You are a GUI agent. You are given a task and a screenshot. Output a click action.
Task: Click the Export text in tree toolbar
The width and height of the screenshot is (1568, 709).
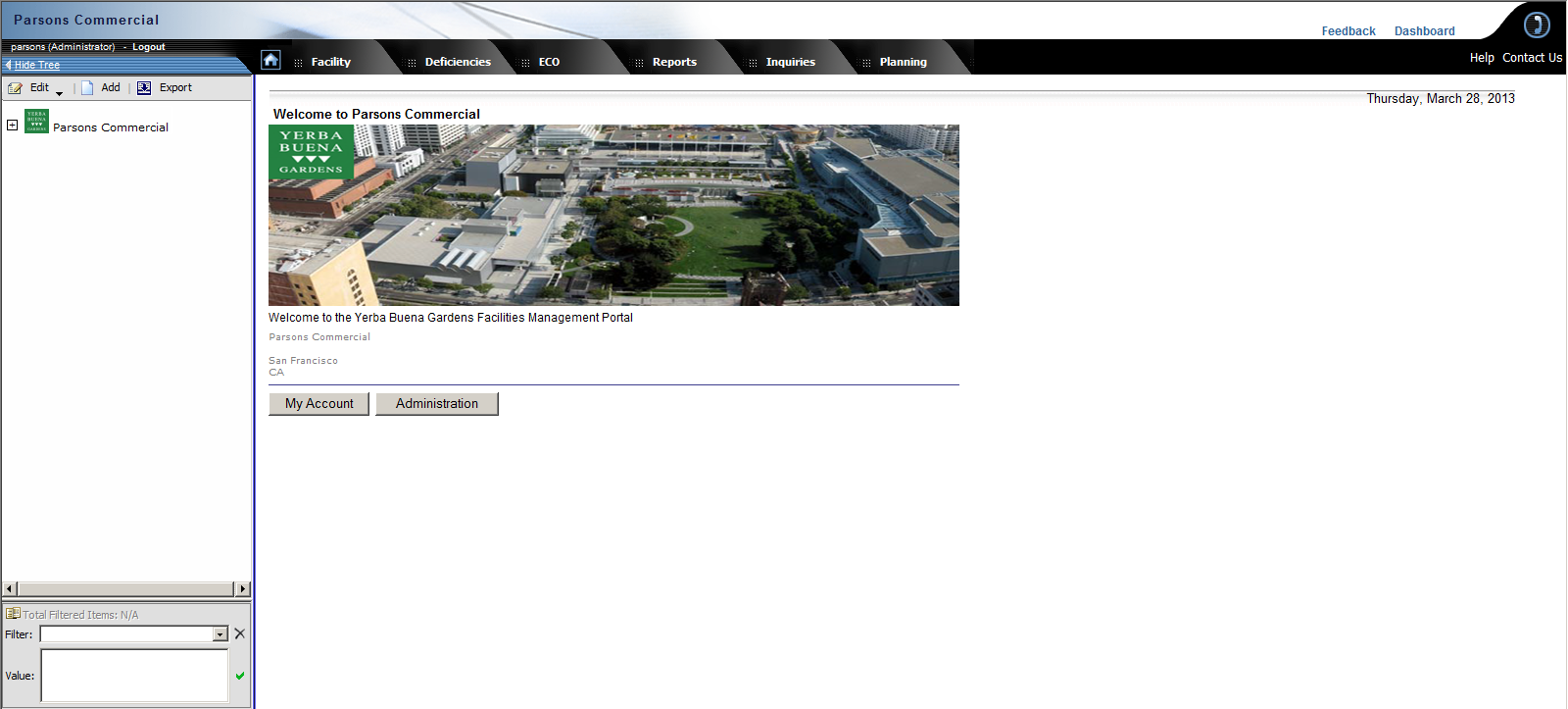click(x=175, y=87)
